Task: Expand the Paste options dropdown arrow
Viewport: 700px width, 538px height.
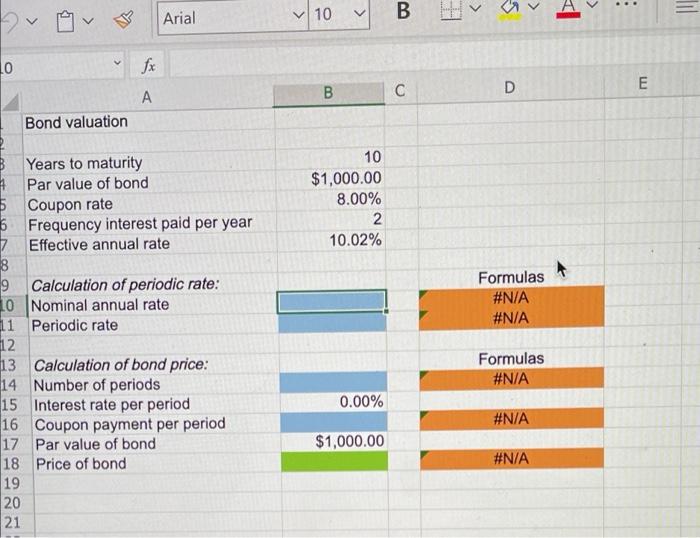Action: click(x=88, y=21)
